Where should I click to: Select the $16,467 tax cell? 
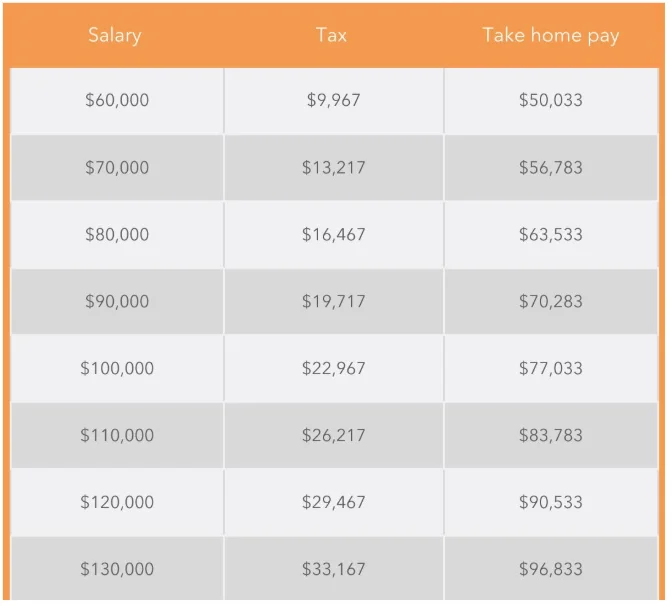coord(333,234)
